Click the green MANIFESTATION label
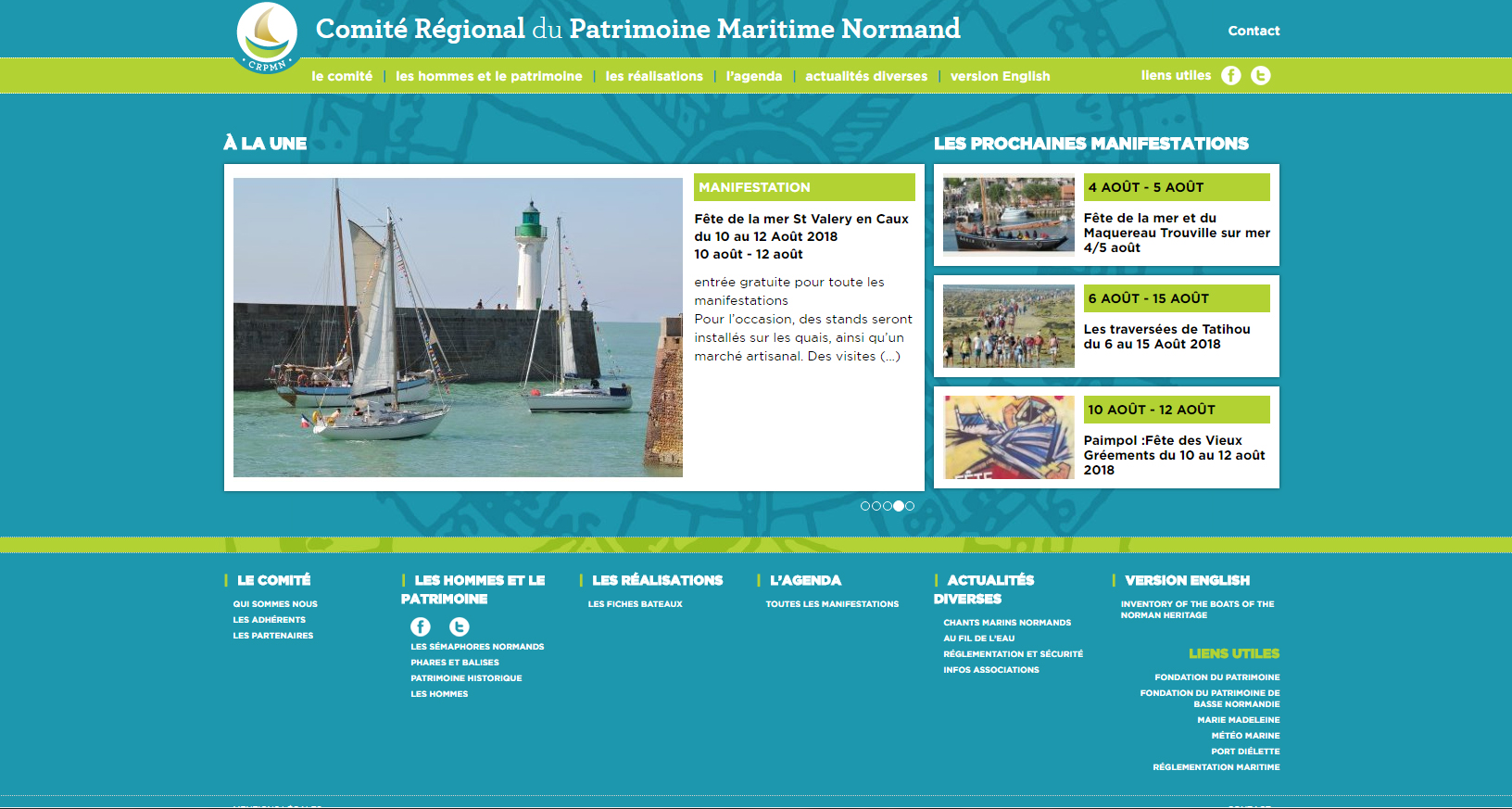This screenshot has width=1512, height=809. pos(804,187)
